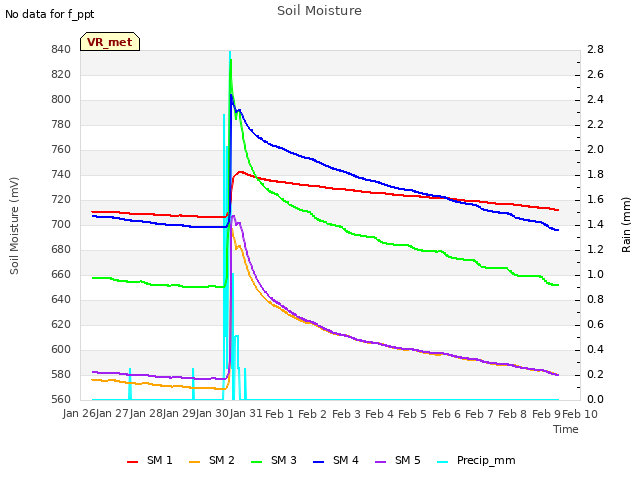
Task: Select the SM 5 legend label
Action: 408,460
